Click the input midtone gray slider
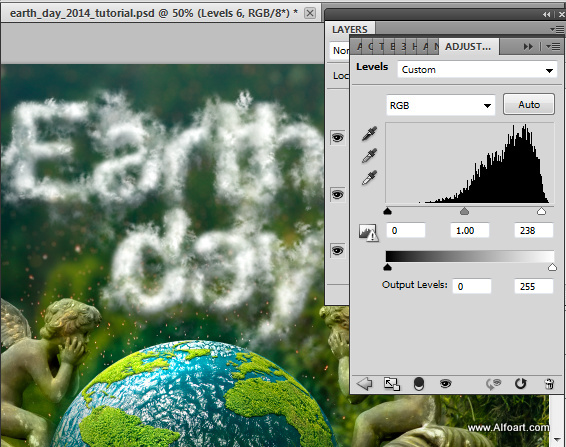This screenshot has height=447, width=566. (465, 211)
